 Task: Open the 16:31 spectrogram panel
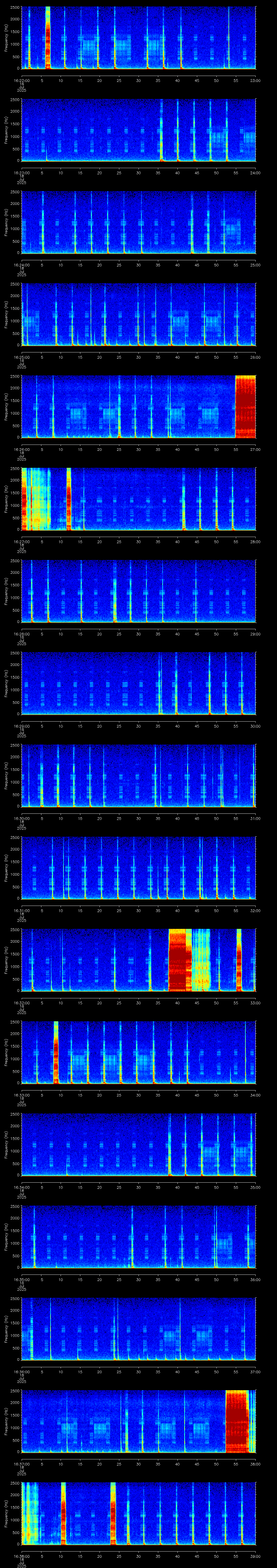click(x=138, y=868)
